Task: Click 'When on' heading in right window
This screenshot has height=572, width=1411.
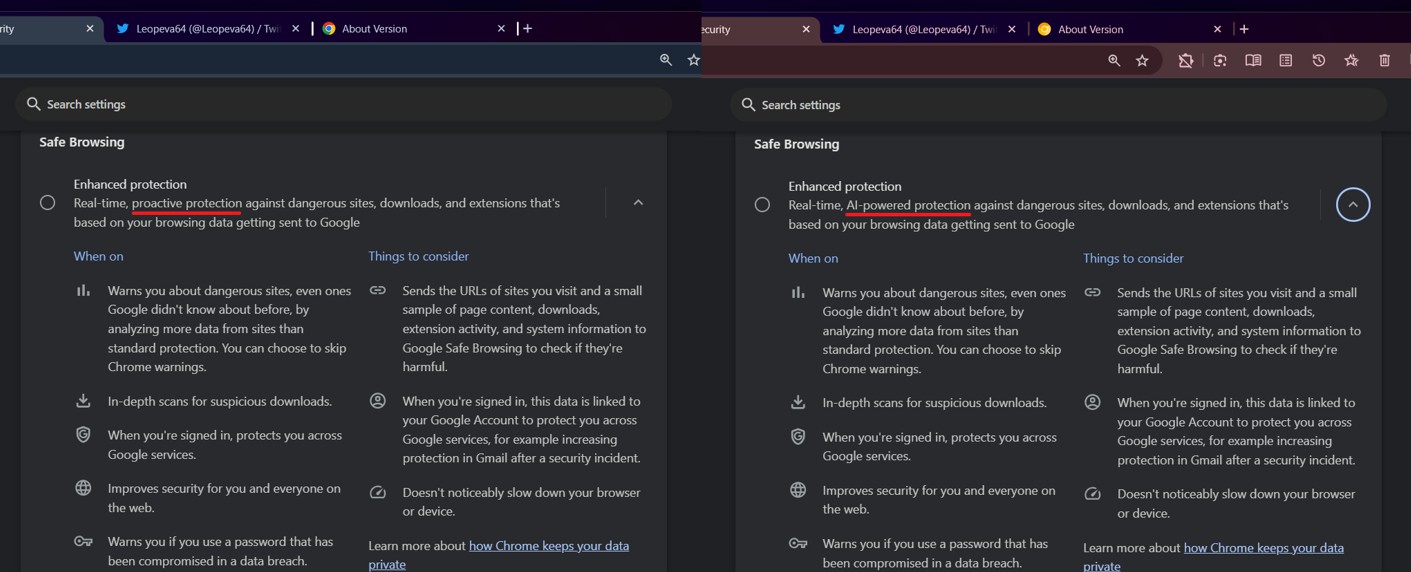Action: [813, 258]
